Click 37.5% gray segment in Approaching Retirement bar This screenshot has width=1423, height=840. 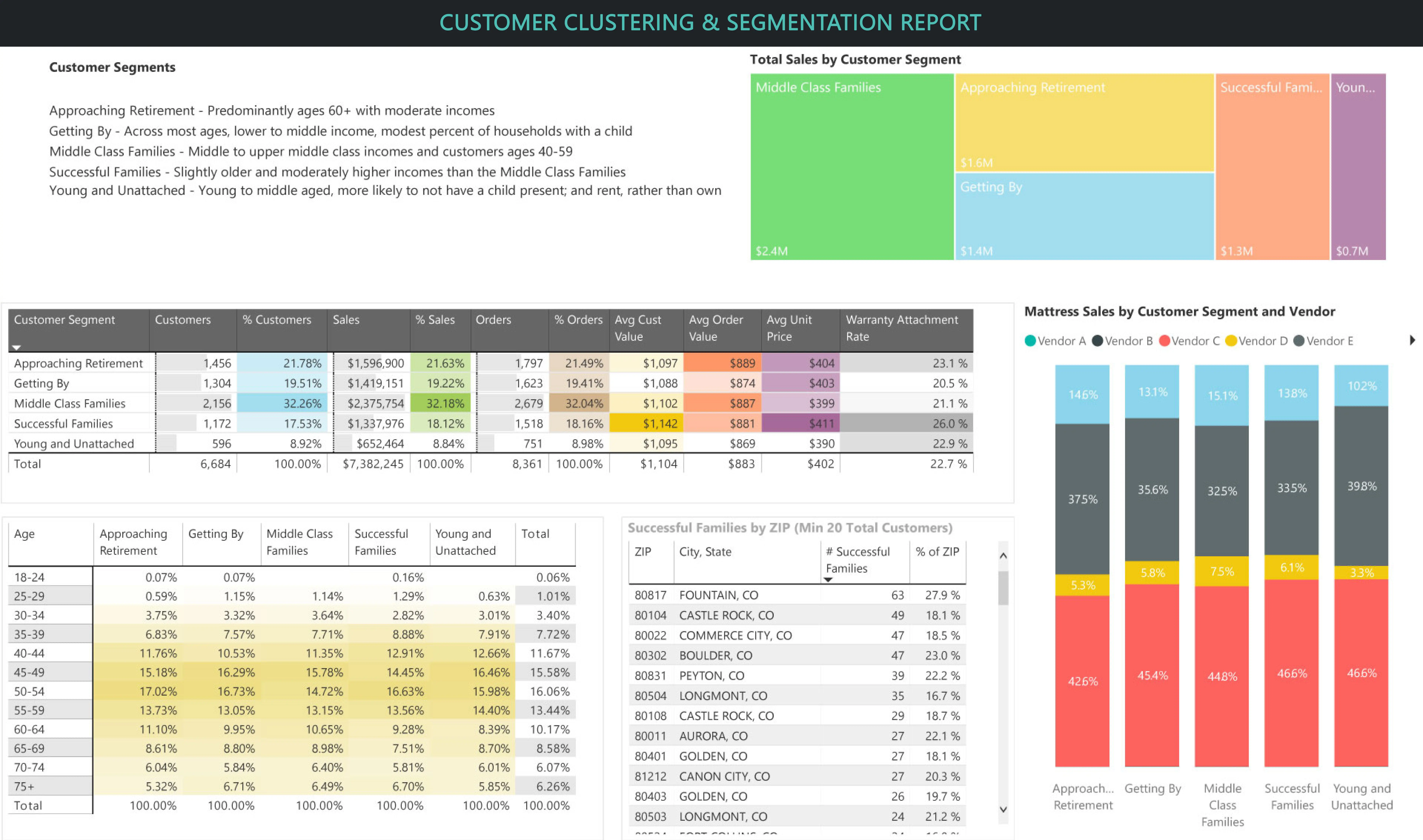point(1082,499)
